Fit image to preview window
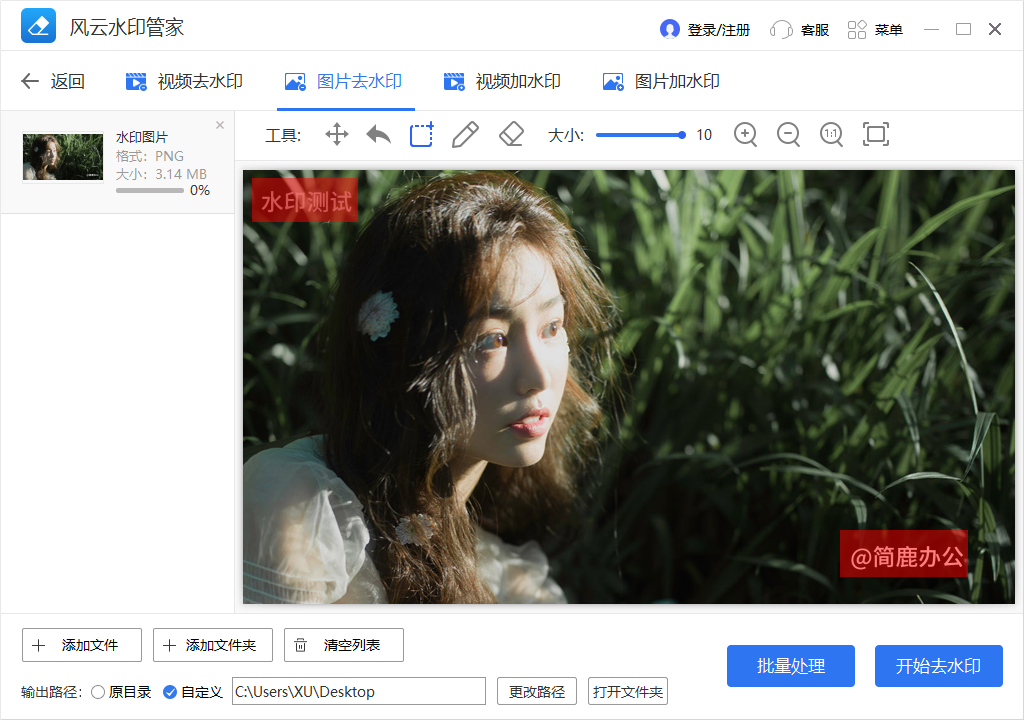1024x720 pixels. click(876, 135)
